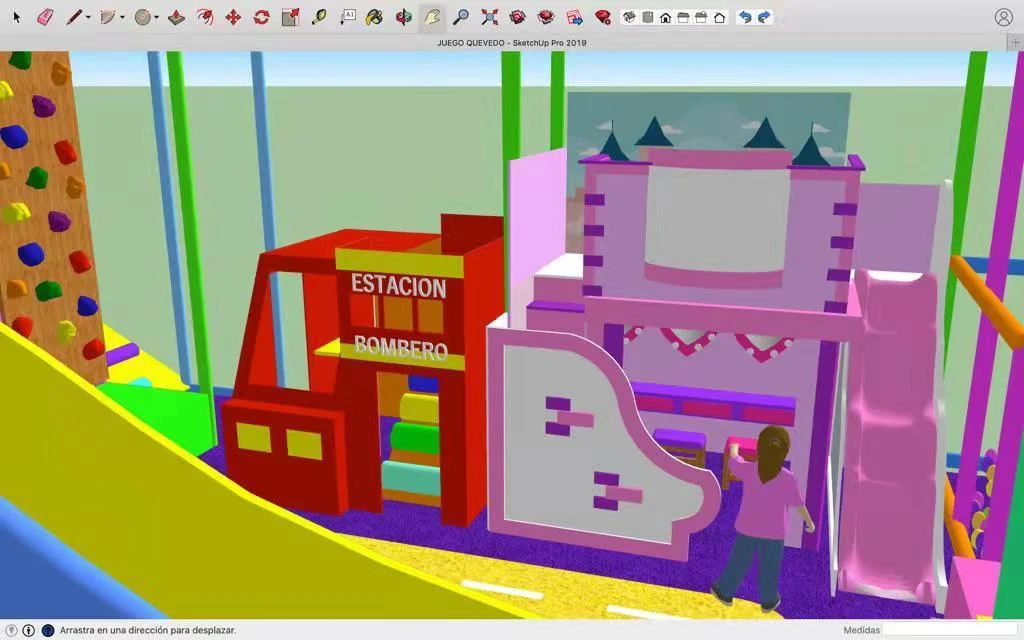
Task: Pick the Zoom magnifier tool
Action: pos(461,17)
